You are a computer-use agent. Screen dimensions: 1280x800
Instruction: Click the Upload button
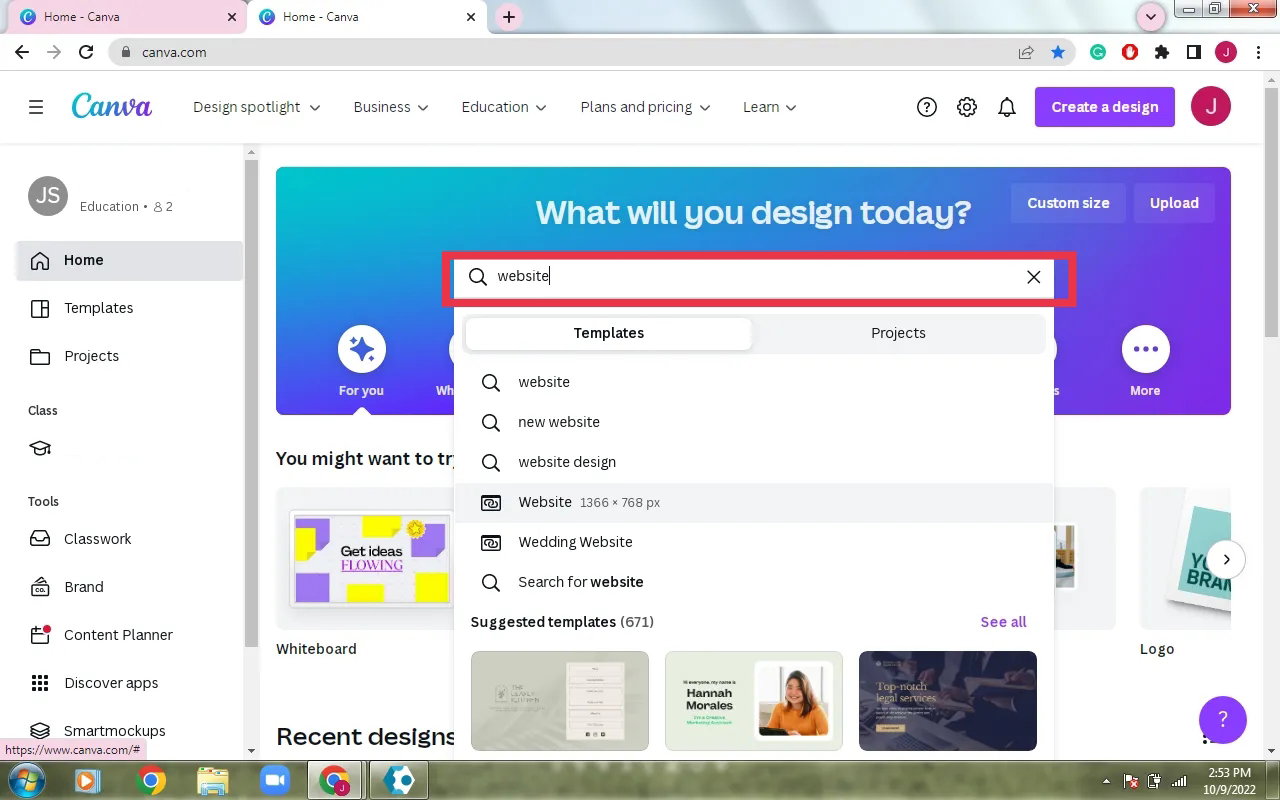(1174, 203)
